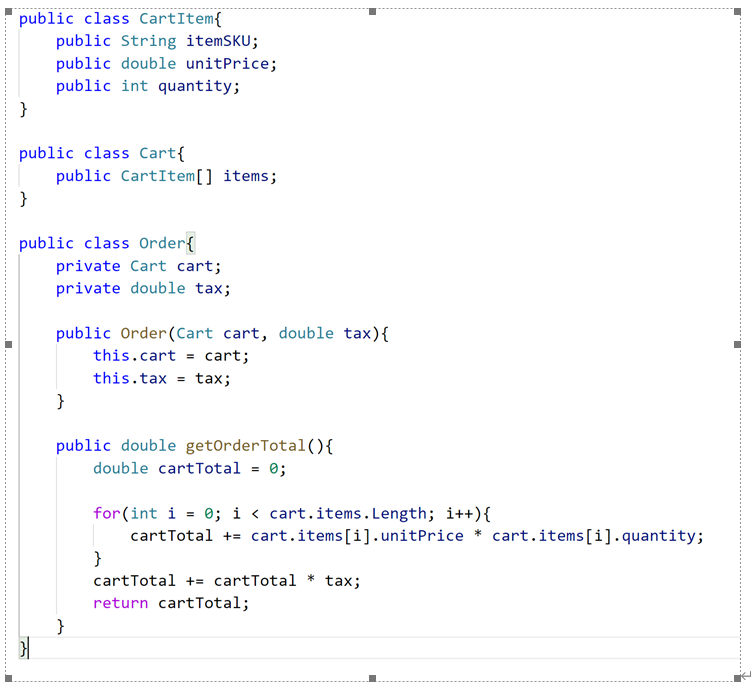Click the 'itemSKU;' field name
This screenshot has height=690, width=755.
(222, 41)
